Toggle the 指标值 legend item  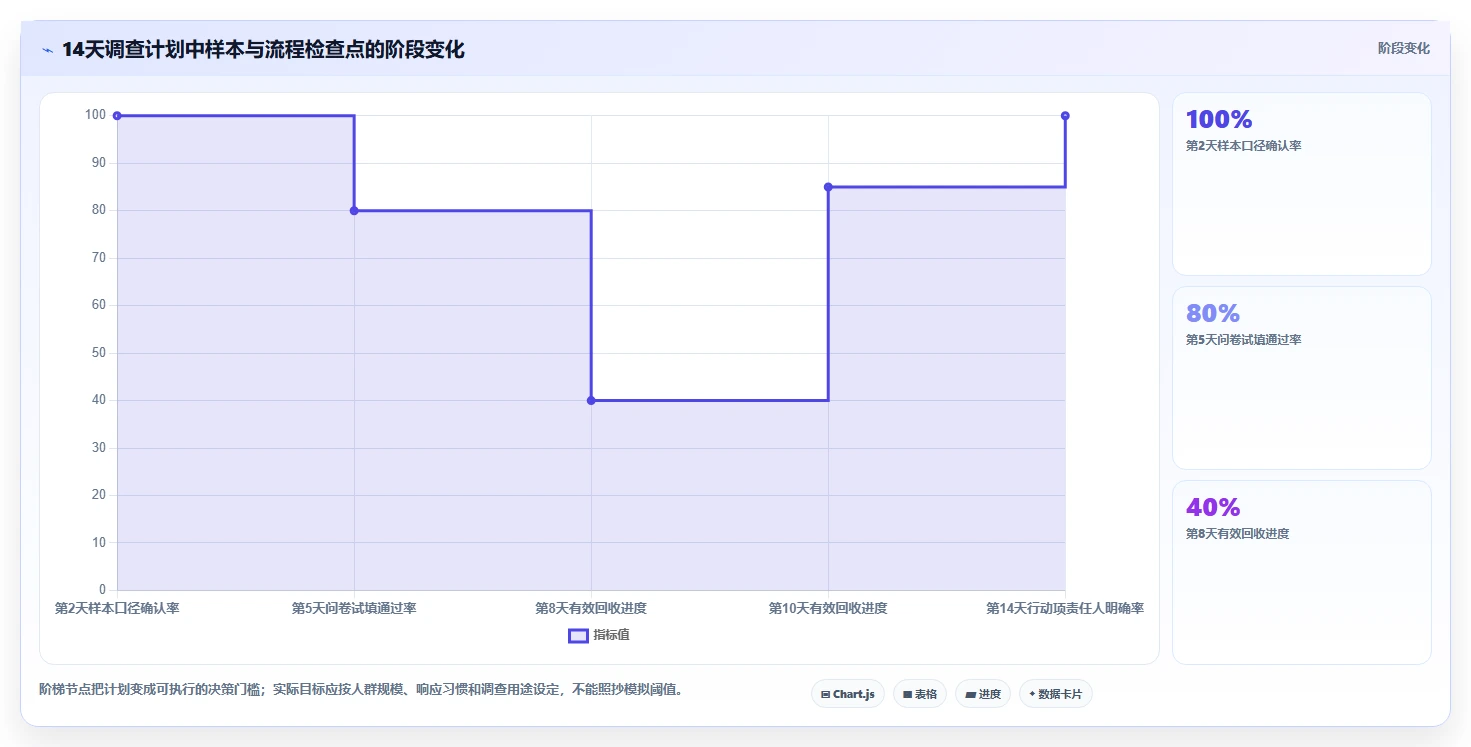599,635
